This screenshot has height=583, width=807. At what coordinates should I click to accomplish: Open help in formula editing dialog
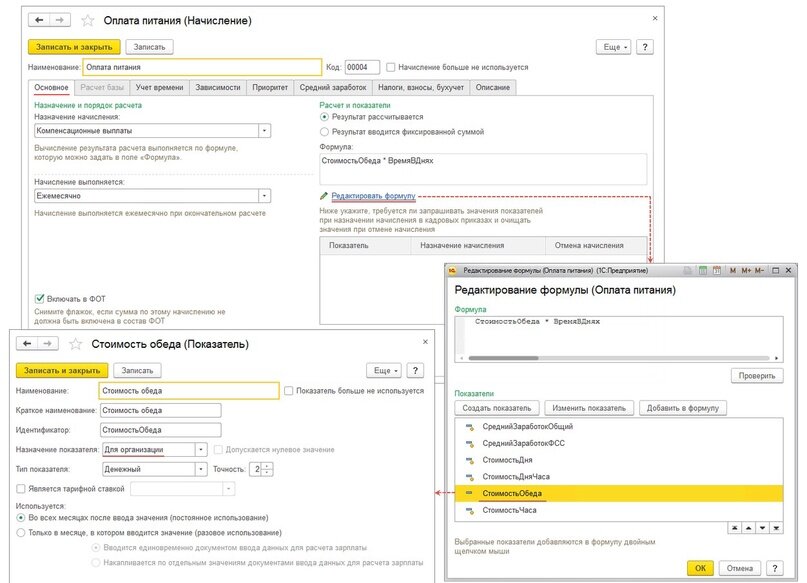[775, 568]
